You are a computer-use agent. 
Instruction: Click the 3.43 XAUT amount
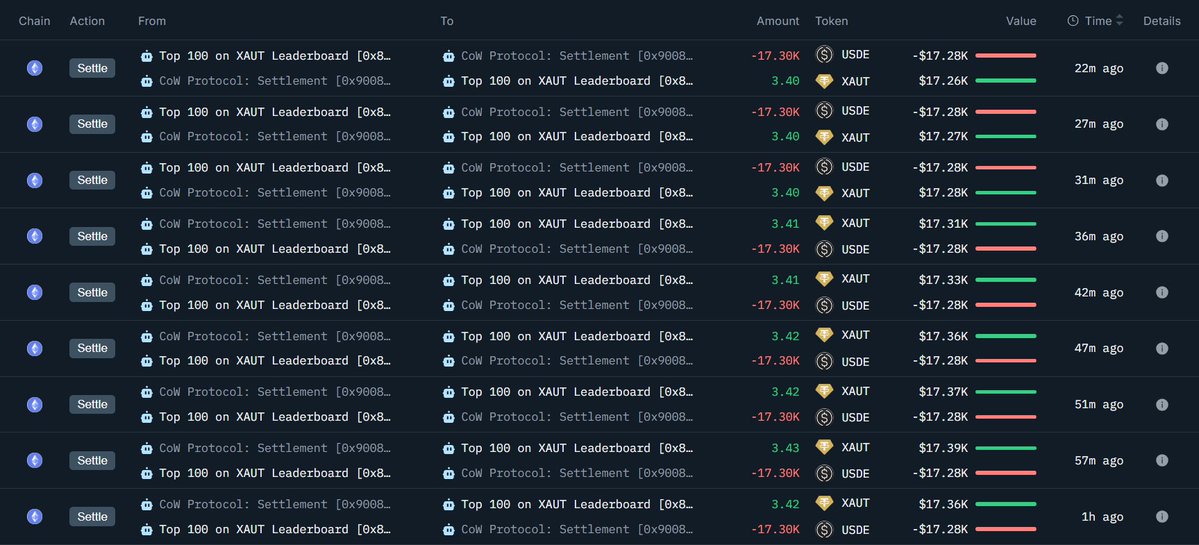pos(785,448)
